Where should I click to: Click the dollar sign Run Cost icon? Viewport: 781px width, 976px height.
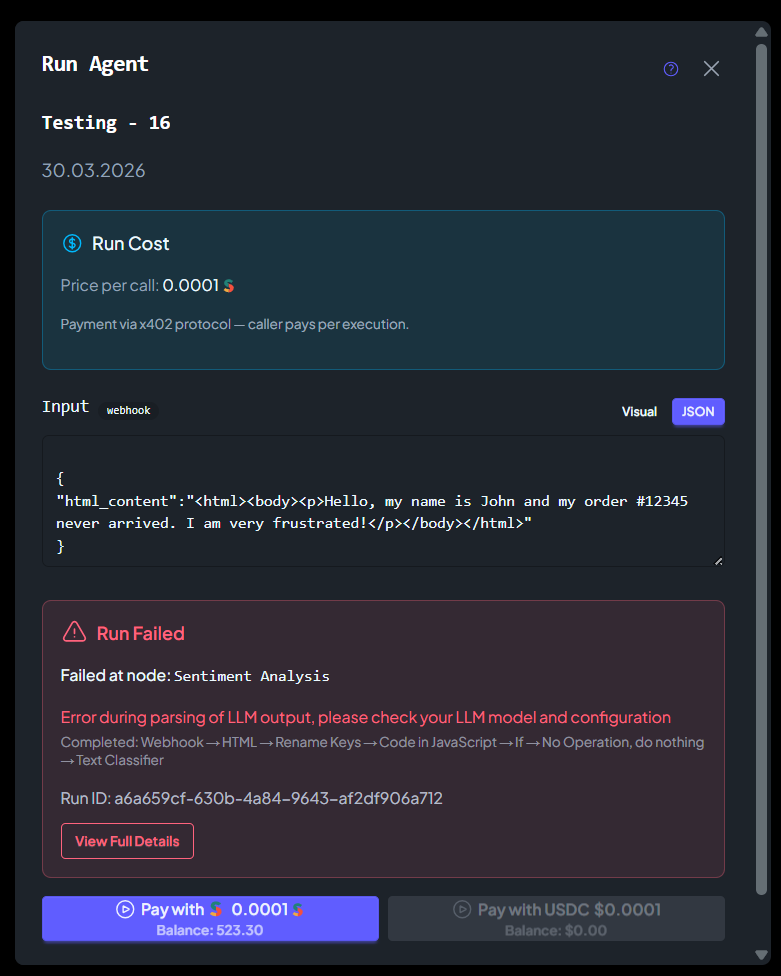(x=72, y=243)
